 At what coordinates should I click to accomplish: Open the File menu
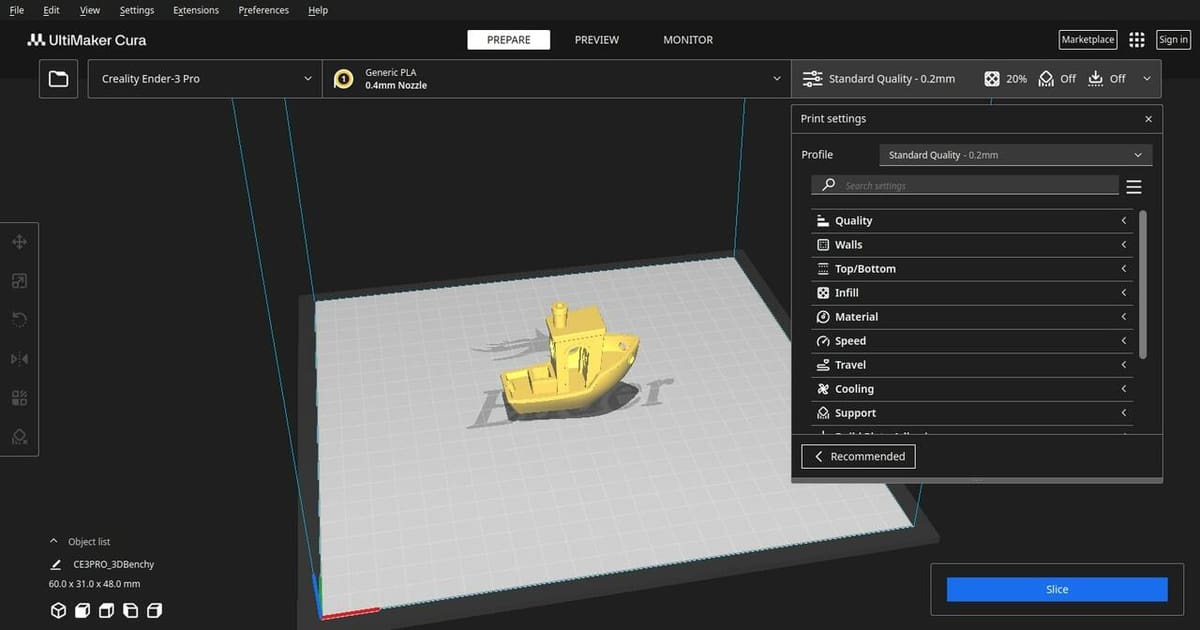pyautogui.click(x=17, y=10)
